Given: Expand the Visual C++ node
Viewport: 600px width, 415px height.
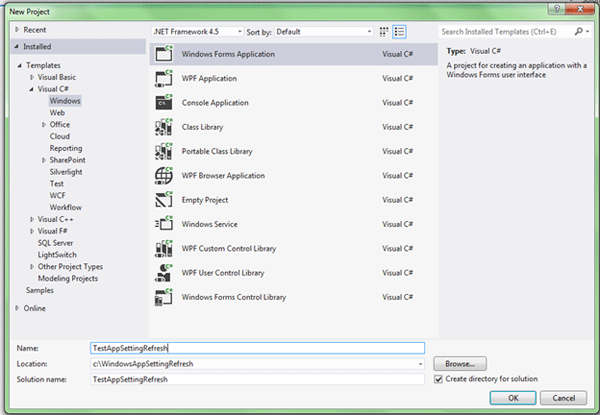Looking at the screenshot, I should tap(32, 219).
